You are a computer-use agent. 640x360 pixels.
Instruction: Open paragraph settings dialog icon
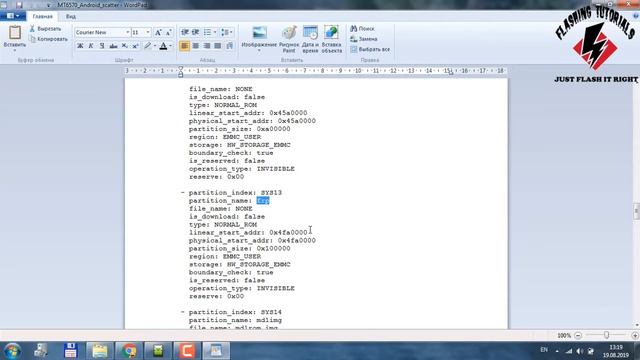coord(229,46)
